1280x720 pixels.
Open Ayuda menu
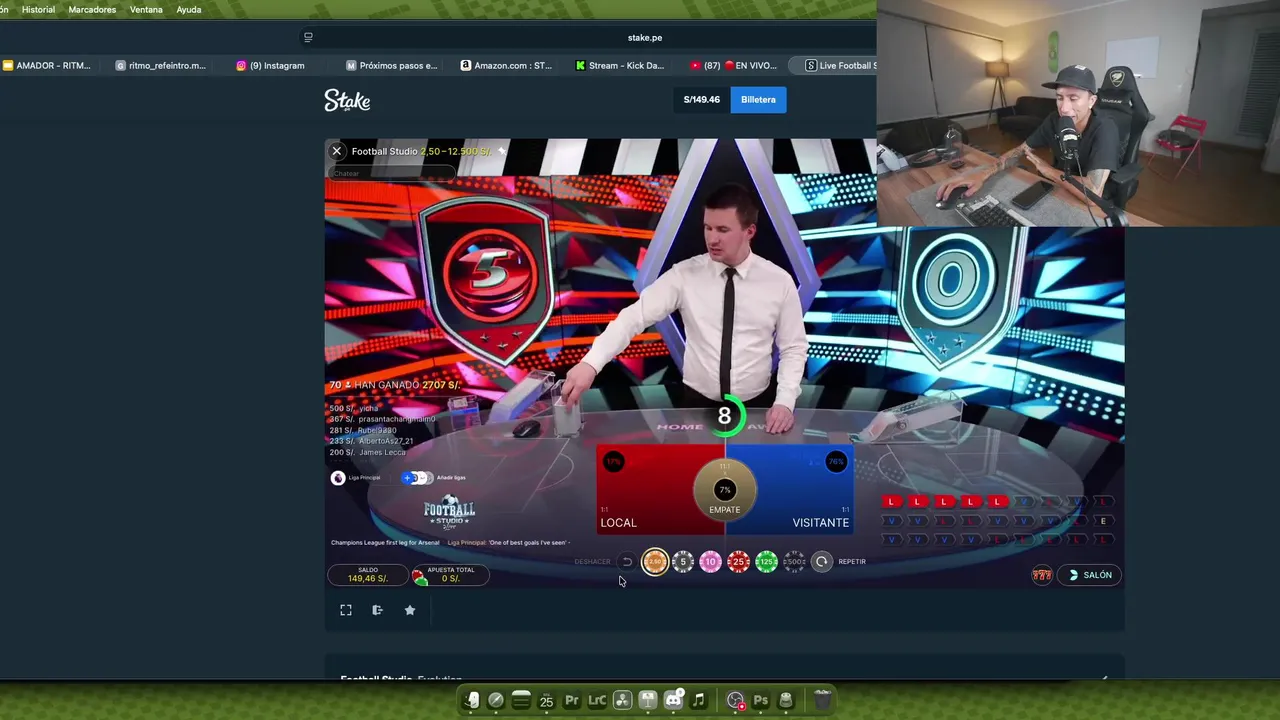(x=188, y=10)
